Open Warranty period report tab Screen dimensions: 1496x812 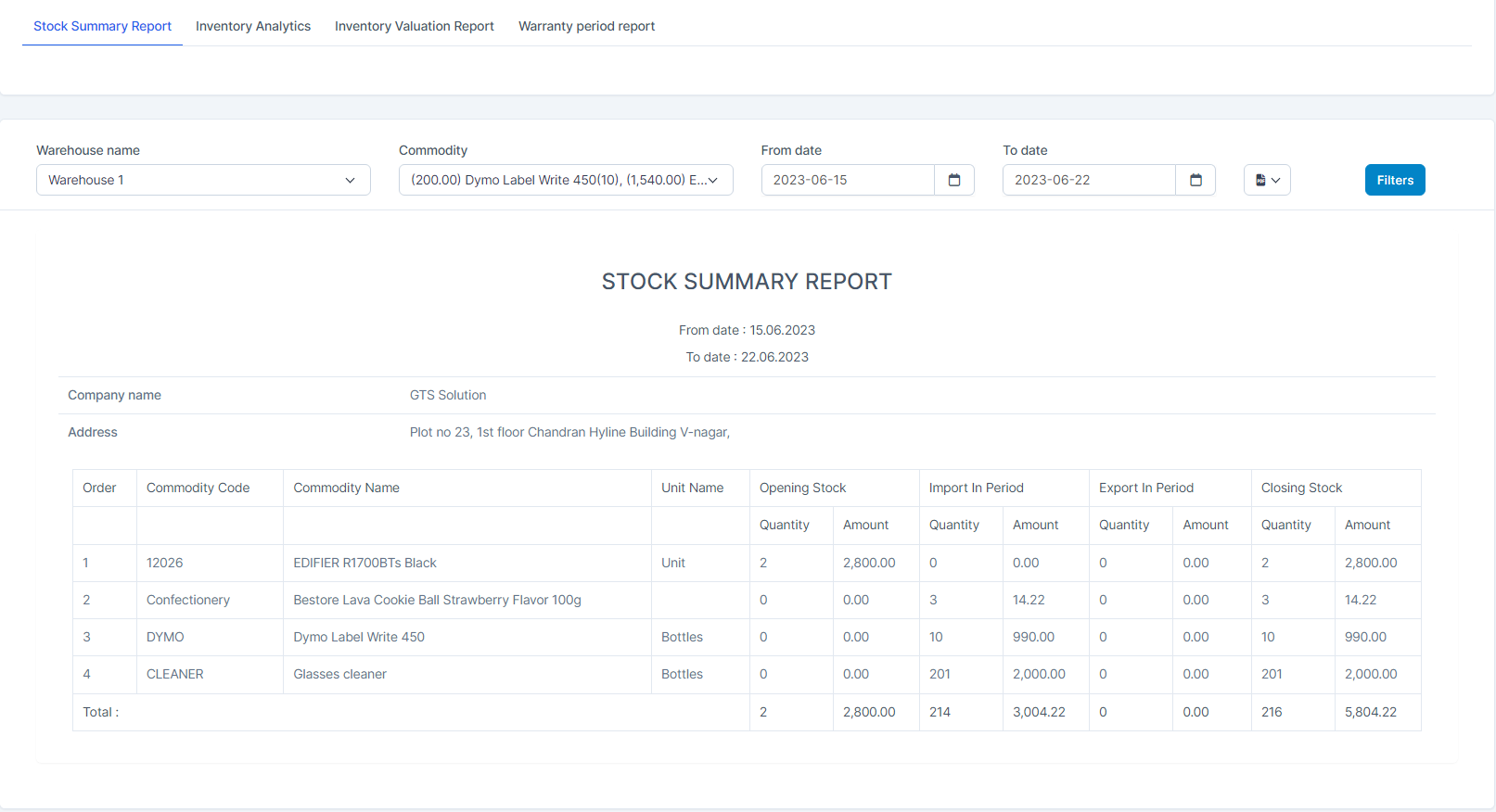click(586, 26)
